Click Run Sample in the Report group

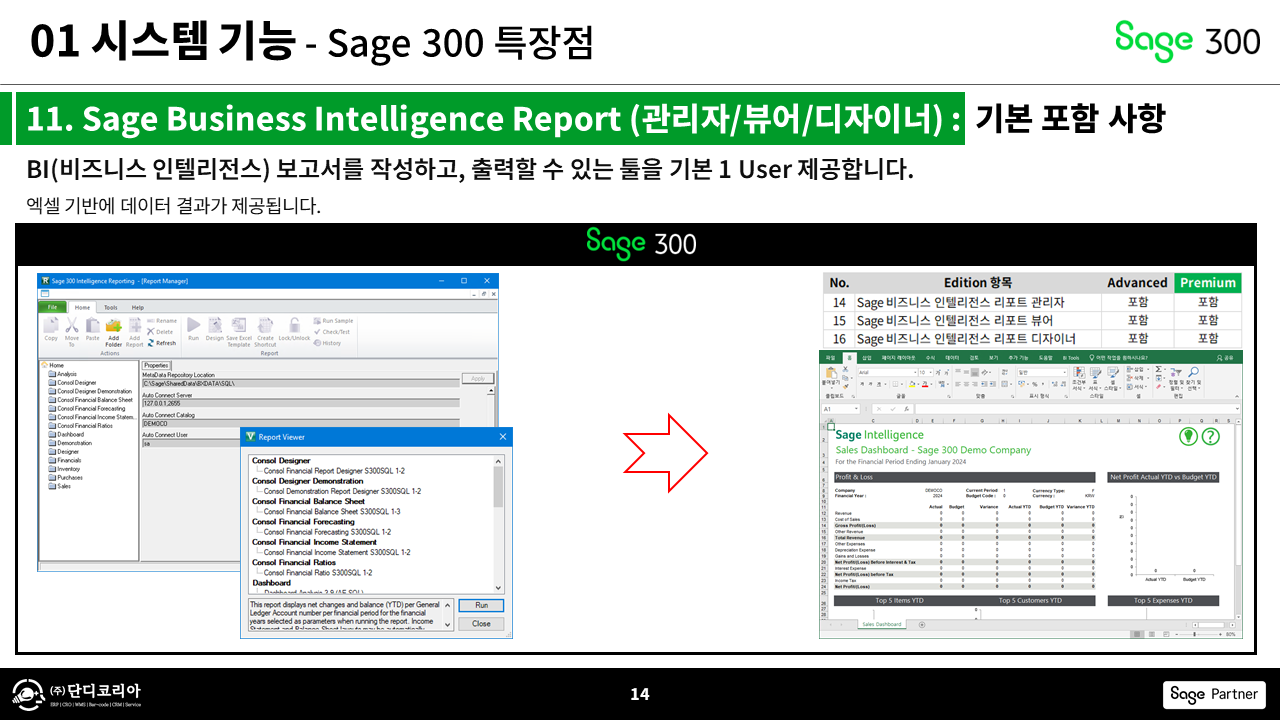coord(334,321)
